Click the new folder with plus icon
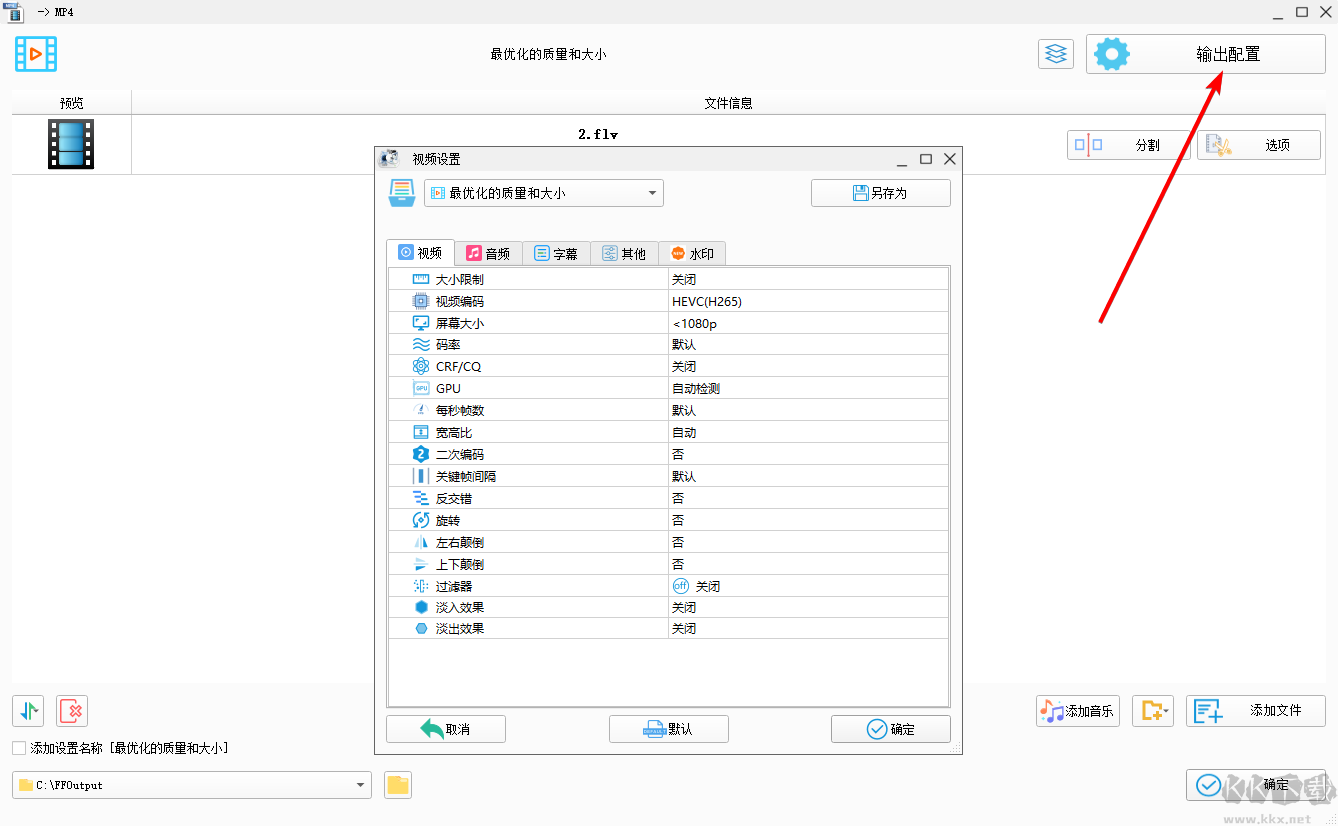 click(x=1152, y=710)
